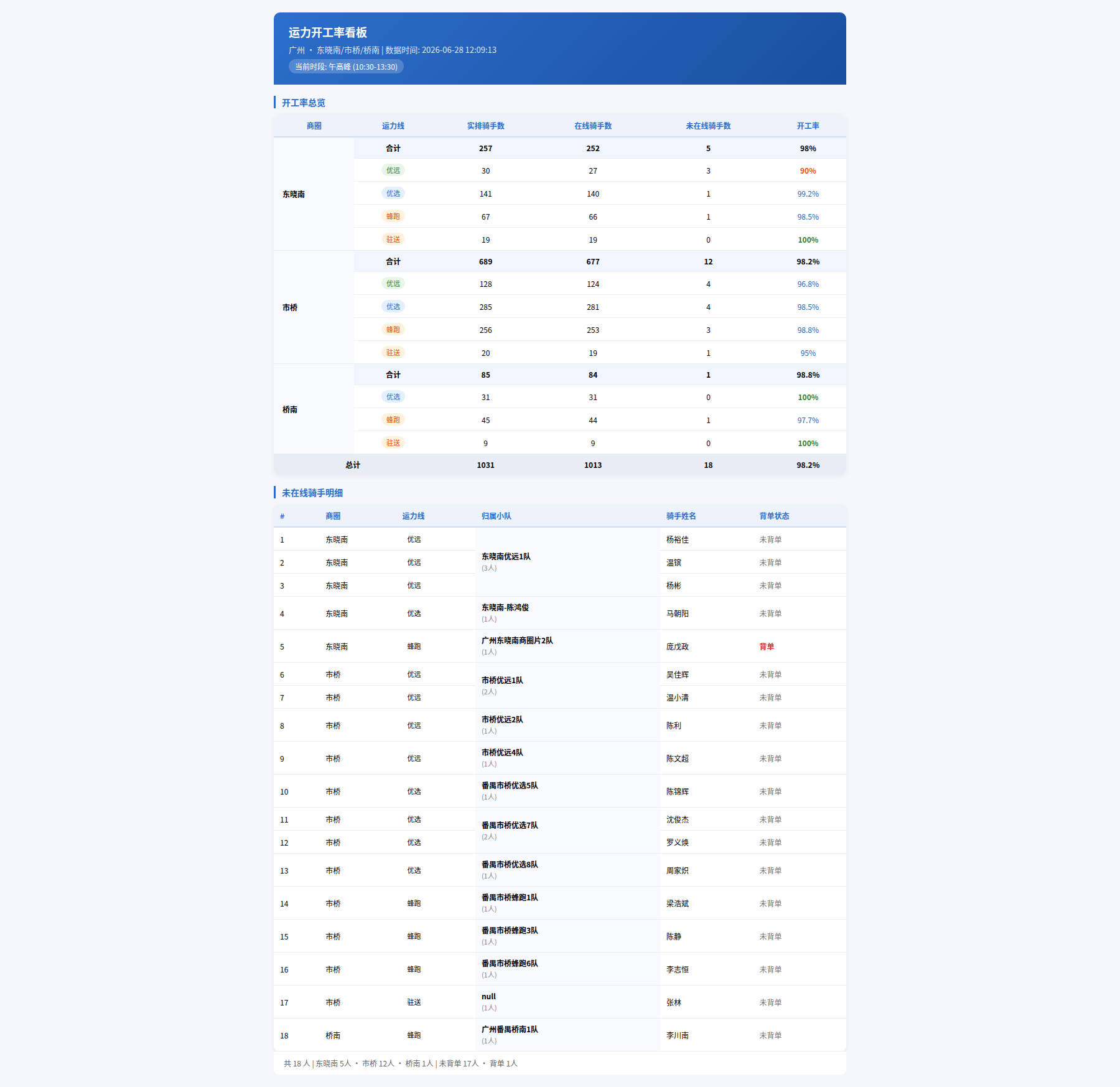Click rider name "周家炽"

pyautogui.click(x=678, y=870)
